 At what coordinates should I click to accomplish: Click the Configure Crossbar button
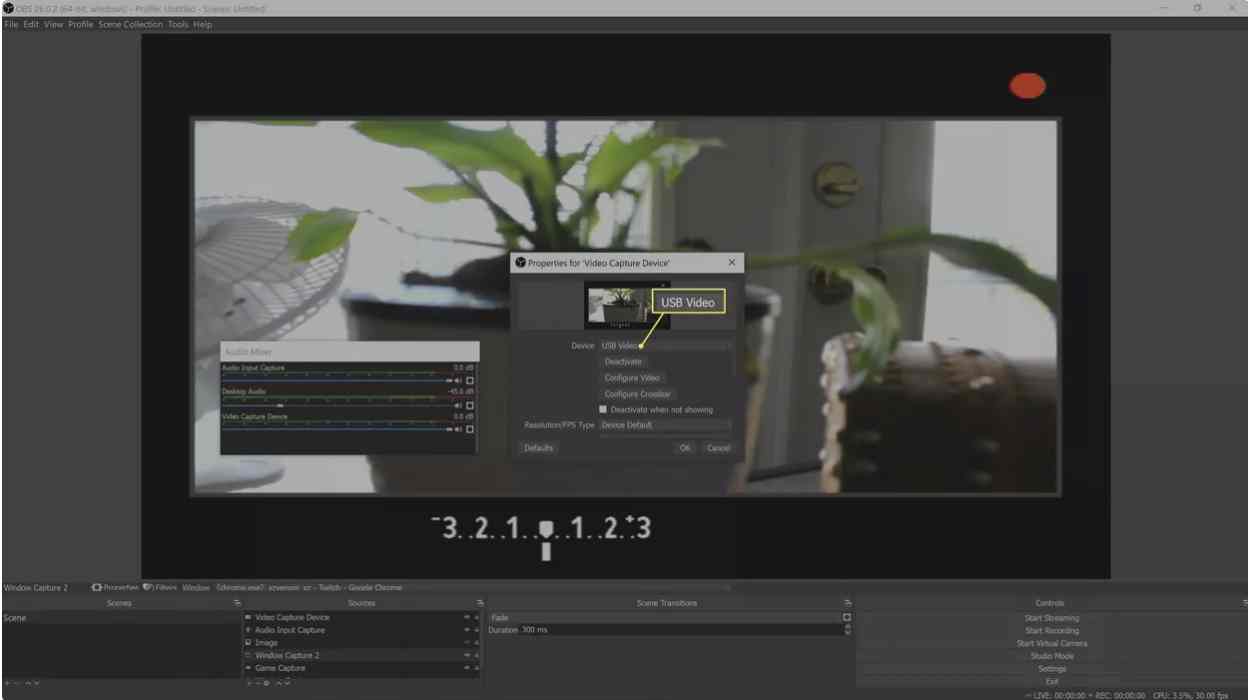pyautogui.click(x=637, y=394)
